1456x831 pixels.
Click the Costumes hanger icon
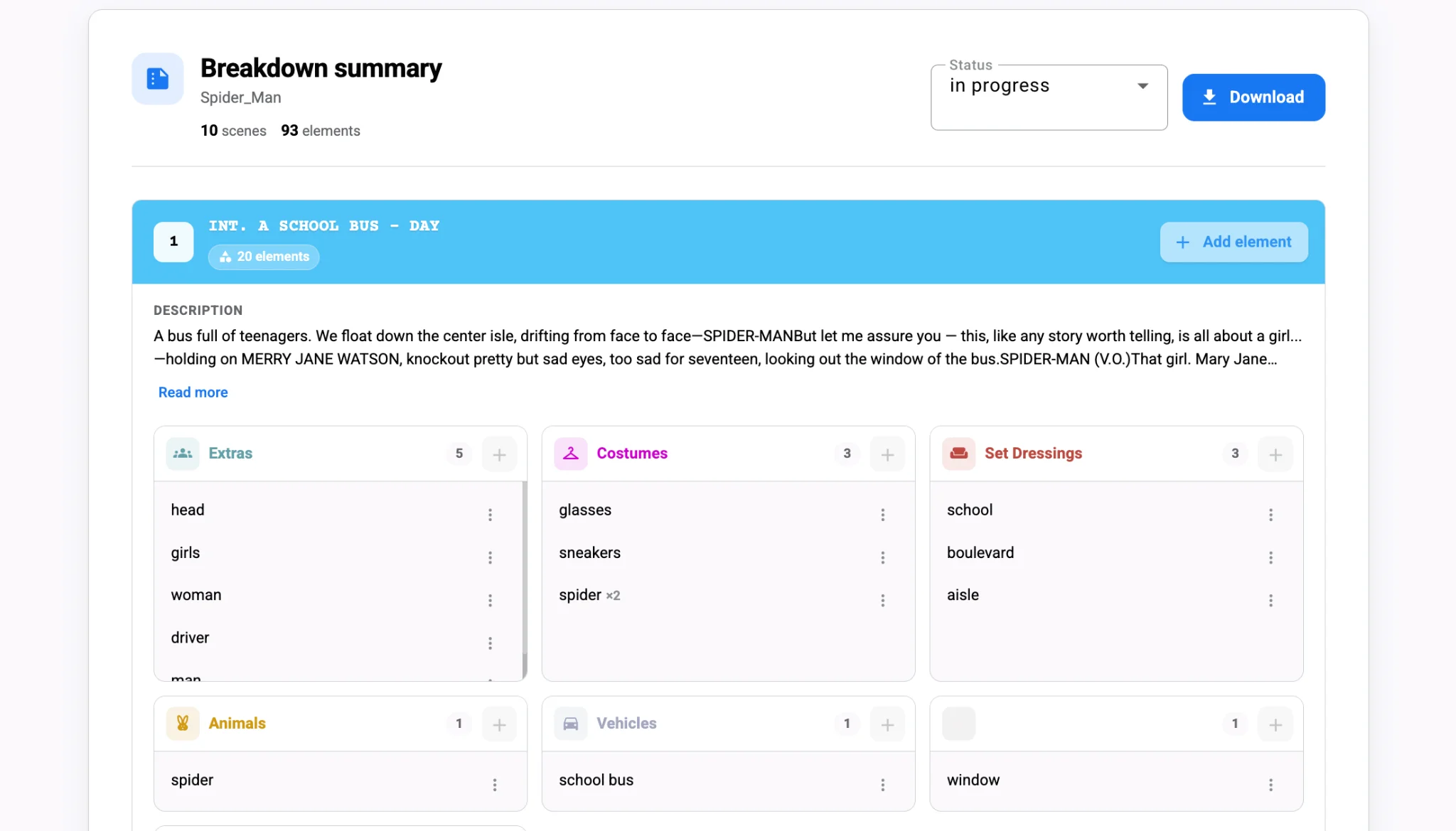click(570, 454)
